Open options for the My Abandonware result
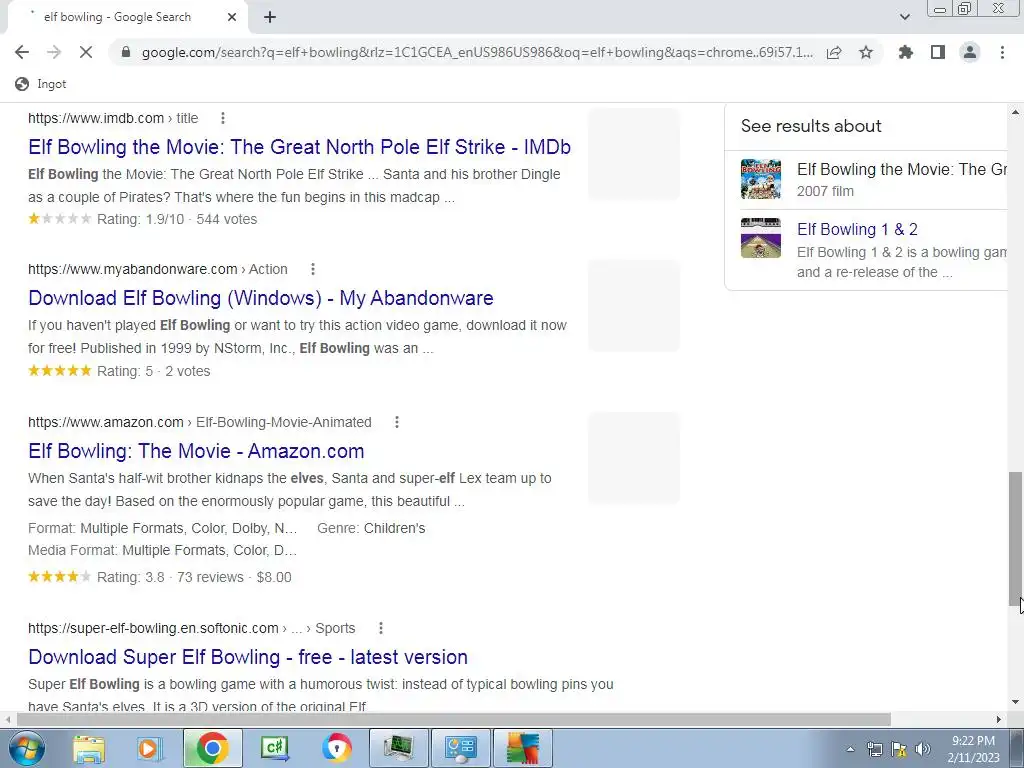 coord(313,269)
